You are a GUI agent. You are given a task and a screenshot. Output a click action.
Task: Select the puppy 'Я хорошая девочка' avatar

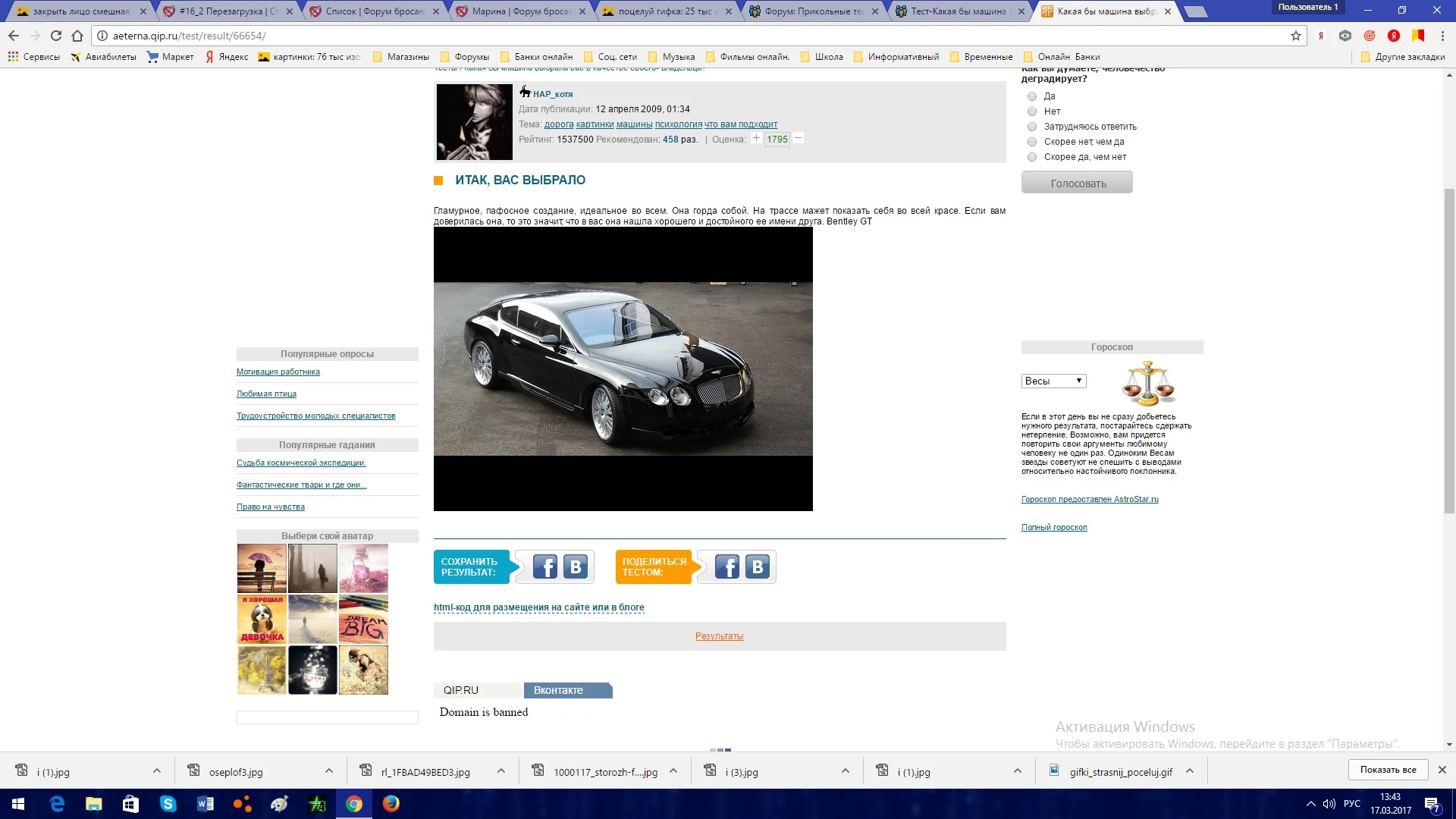click(262, 620)
